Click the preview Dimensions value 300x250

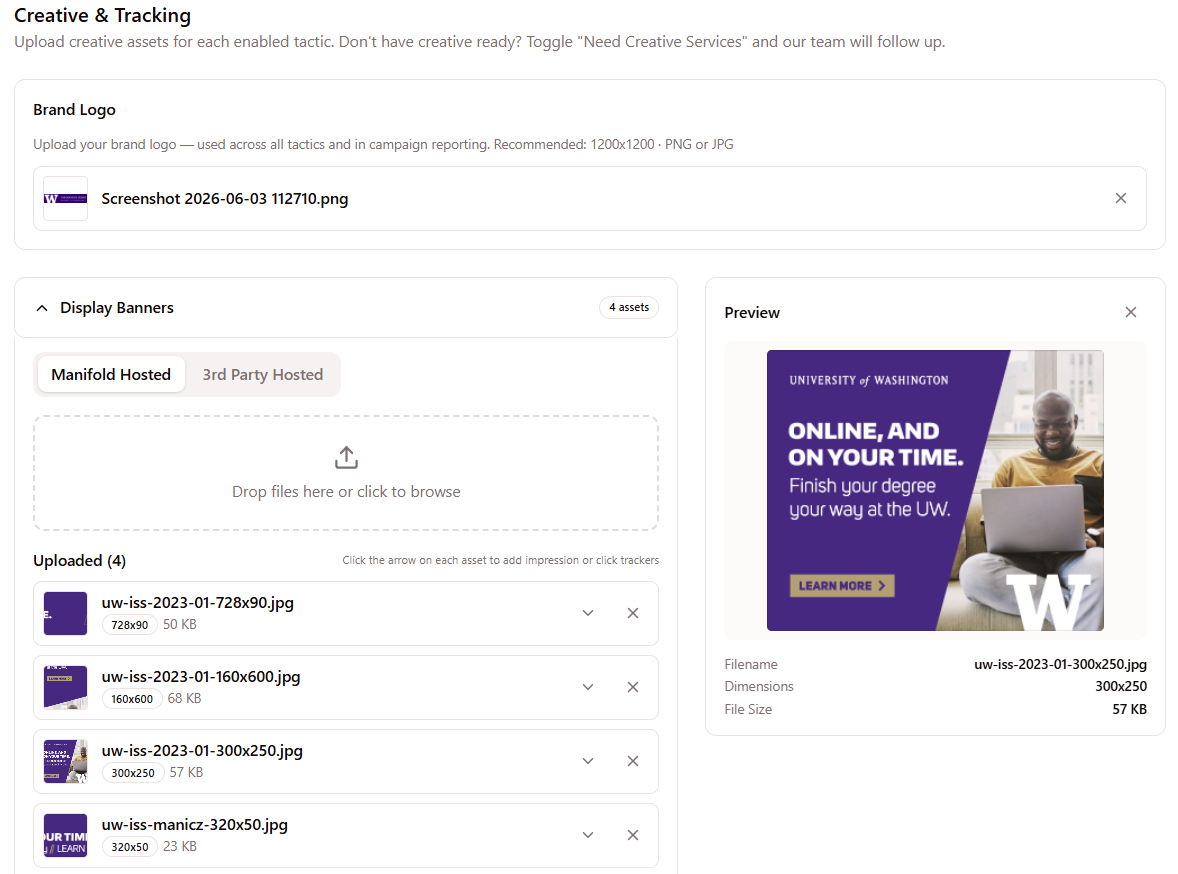1121,686
